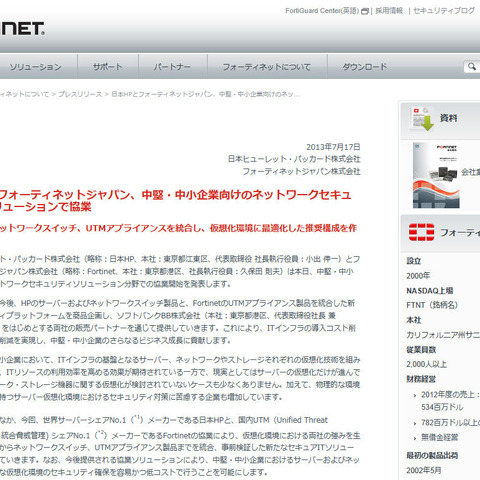The width and height of the screenshot is (480, 480).
Task: Click the Fortinet logo
Action: tap(22, 29)
